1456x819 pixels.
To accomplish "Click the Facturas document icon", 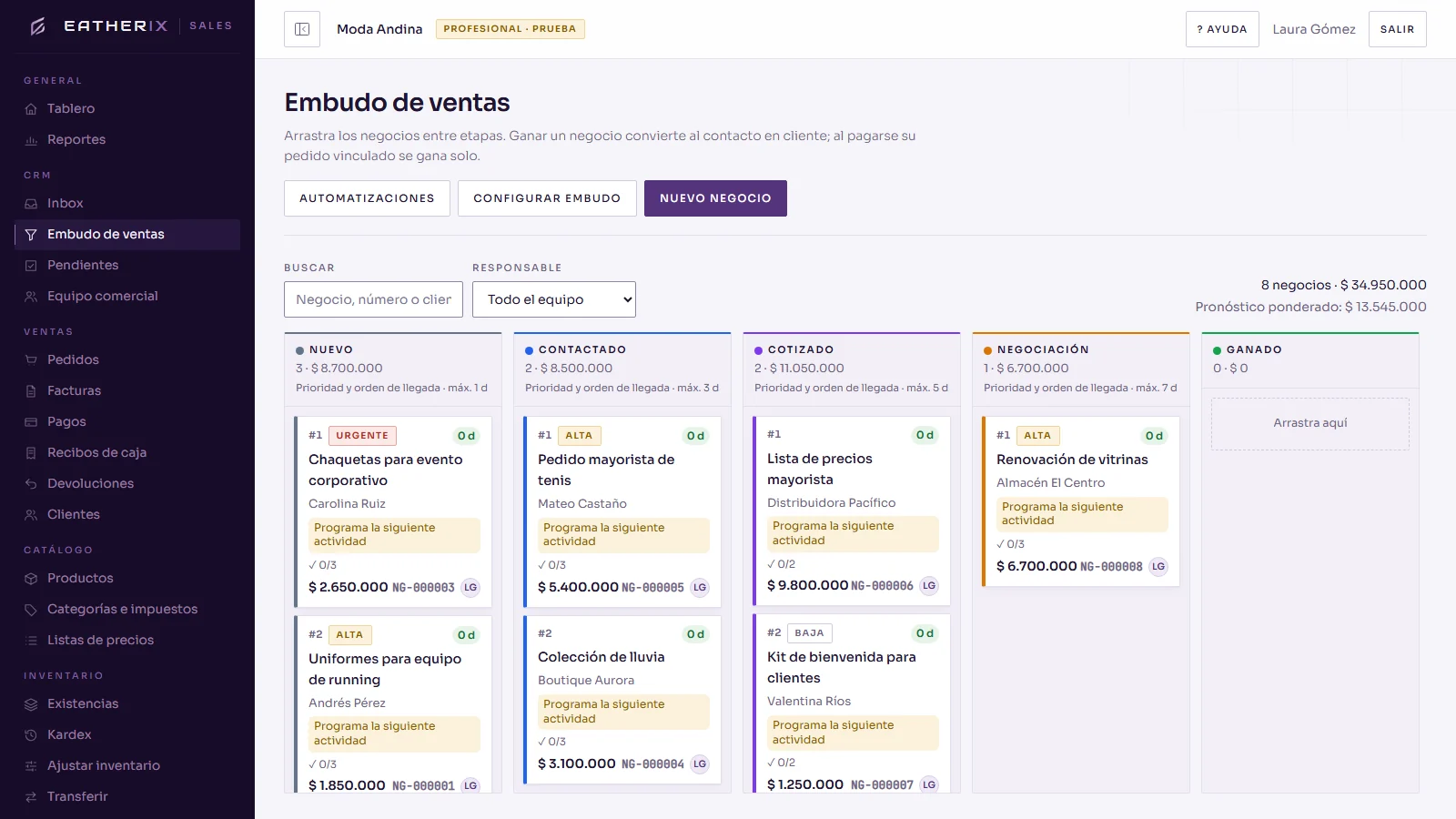I will (x=31, y=391).
